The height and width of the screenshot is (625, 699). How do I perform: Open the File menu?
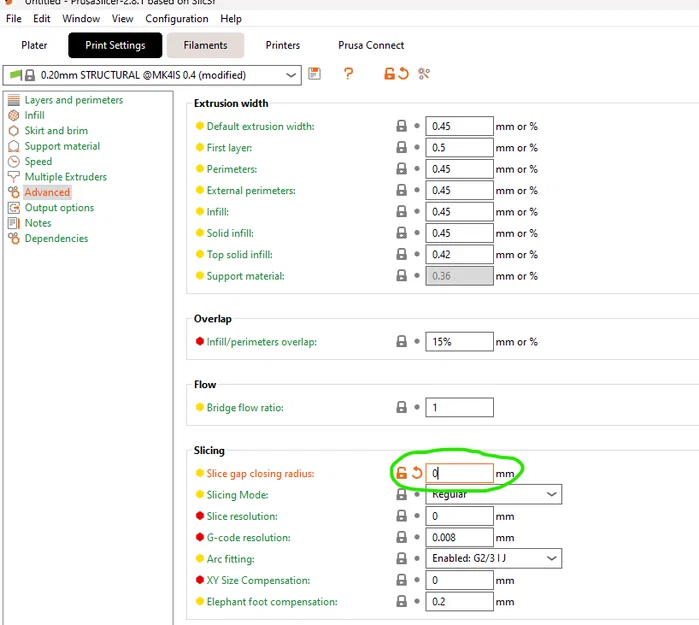[13, 19]
